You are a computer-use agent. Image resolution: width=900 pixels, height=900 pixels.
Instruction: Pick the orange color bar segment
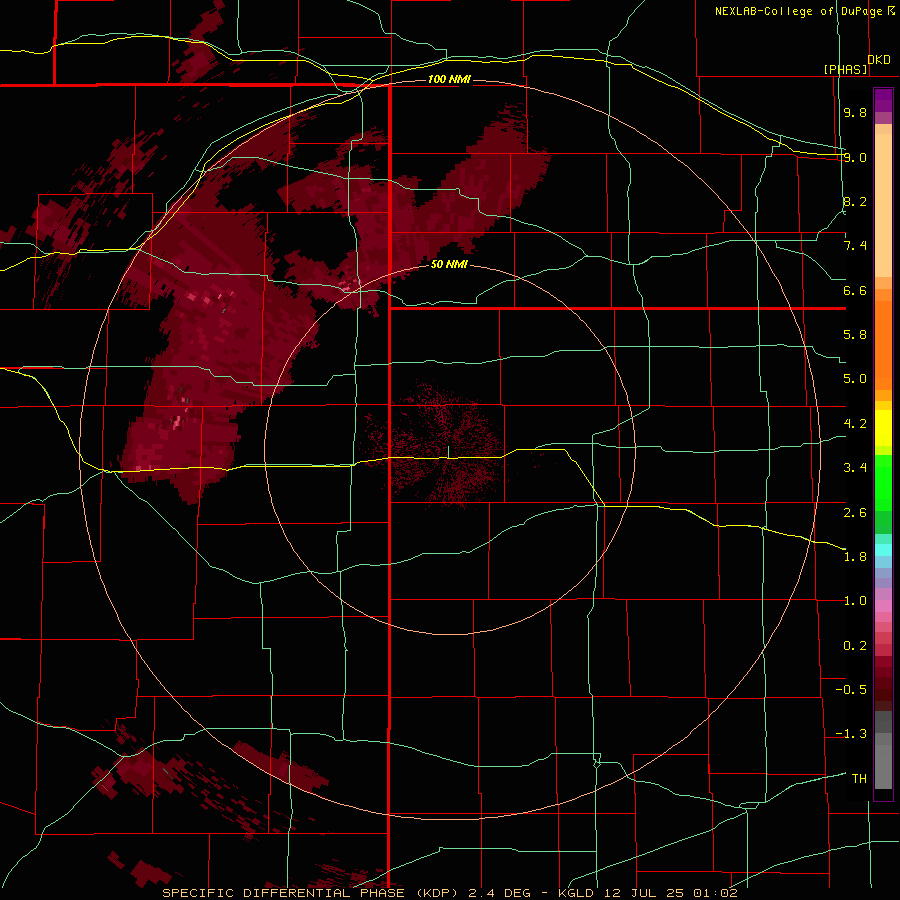[x=883, y=346]
